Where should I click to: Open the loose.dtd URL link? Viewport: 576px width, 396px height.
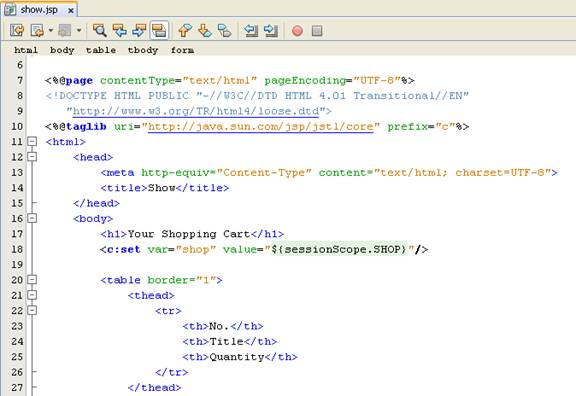(196, 111)
